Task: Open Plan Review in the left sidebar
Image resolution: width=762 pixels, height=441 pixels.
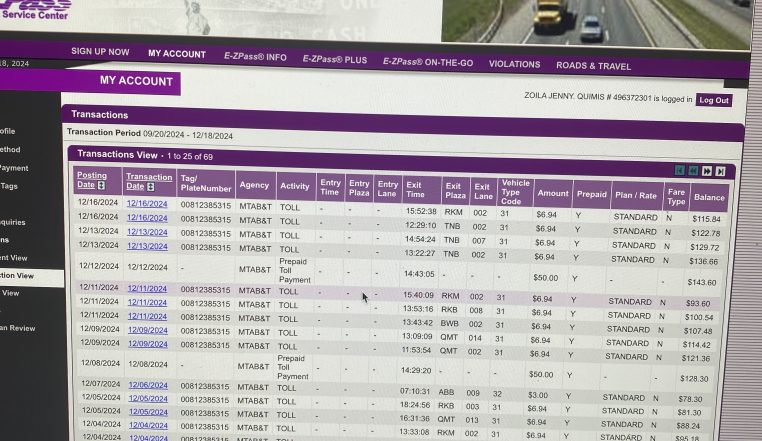Action: click(x=17, y=328)
